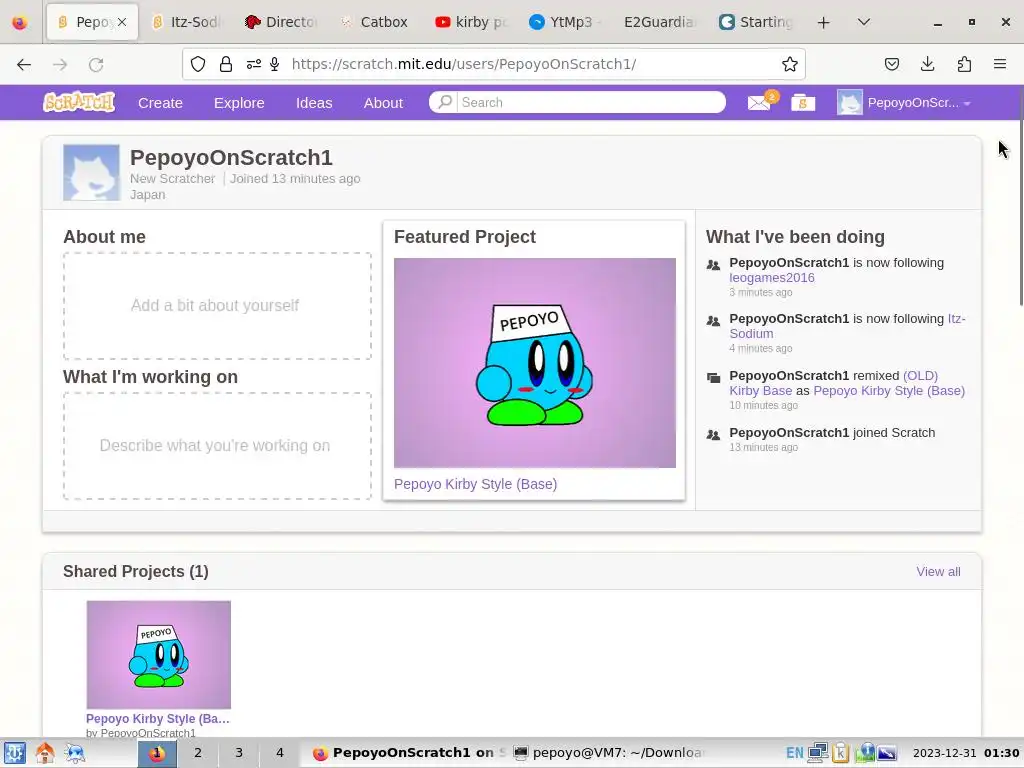Click the Scratch logo in the navbar
The height and width of the screenshot is (768, 1024).
click(x=79, y=103)
